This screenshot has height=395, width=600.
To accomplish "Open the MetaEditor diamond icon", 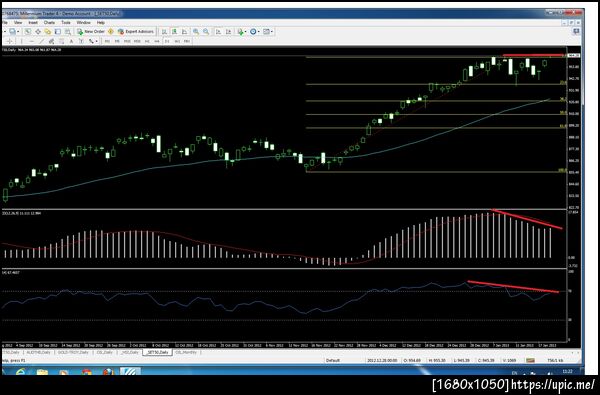I will coord(111,32).
